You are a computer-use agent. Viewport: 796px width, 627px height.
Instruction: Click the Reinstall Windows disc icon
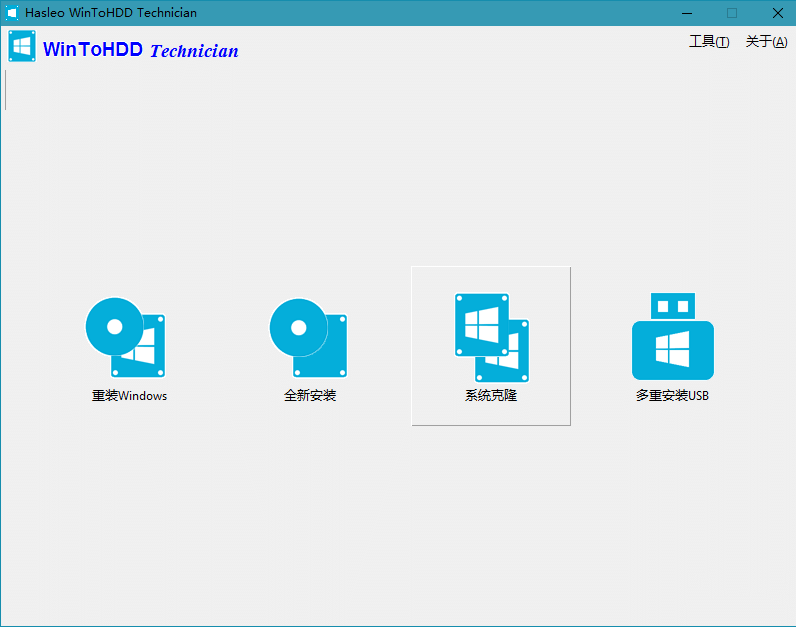(125, 336)
